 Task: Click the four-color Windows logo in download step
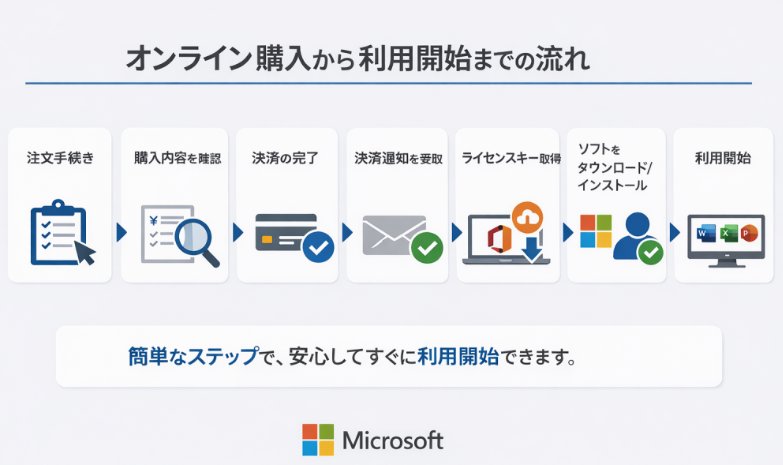coord(596,232)
